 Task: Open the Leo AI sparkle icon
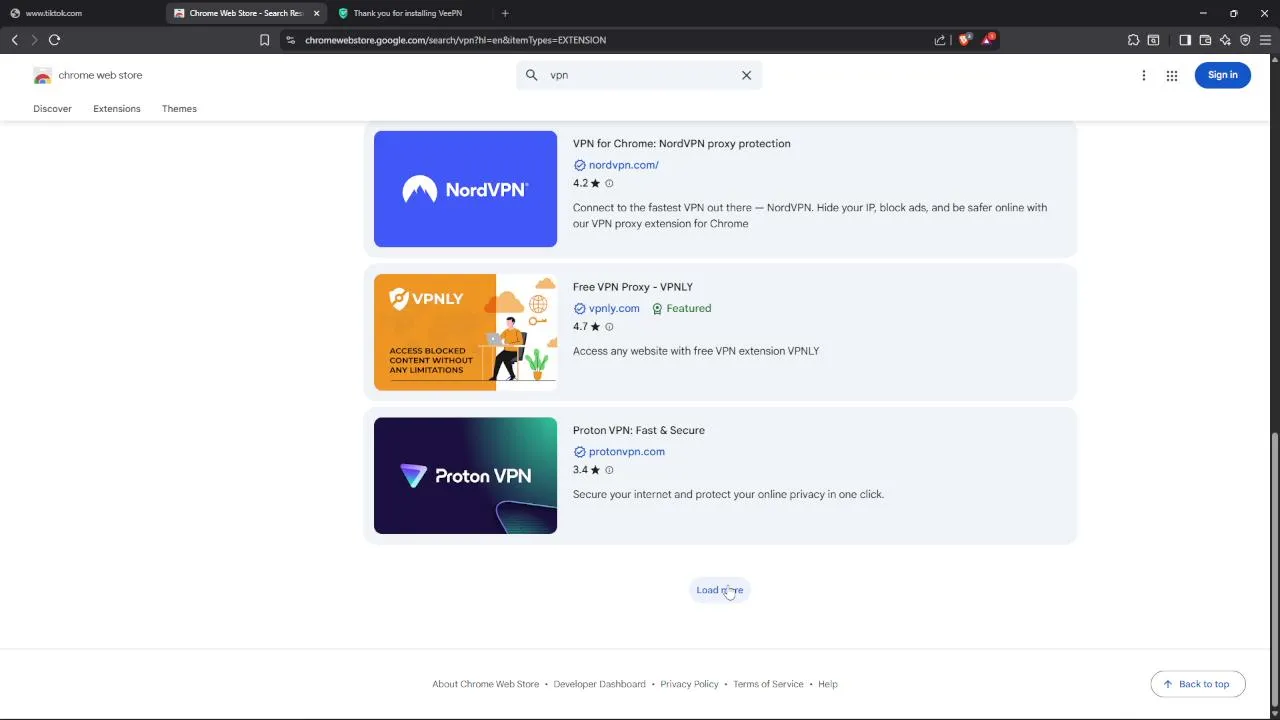tap(1225, 40)
